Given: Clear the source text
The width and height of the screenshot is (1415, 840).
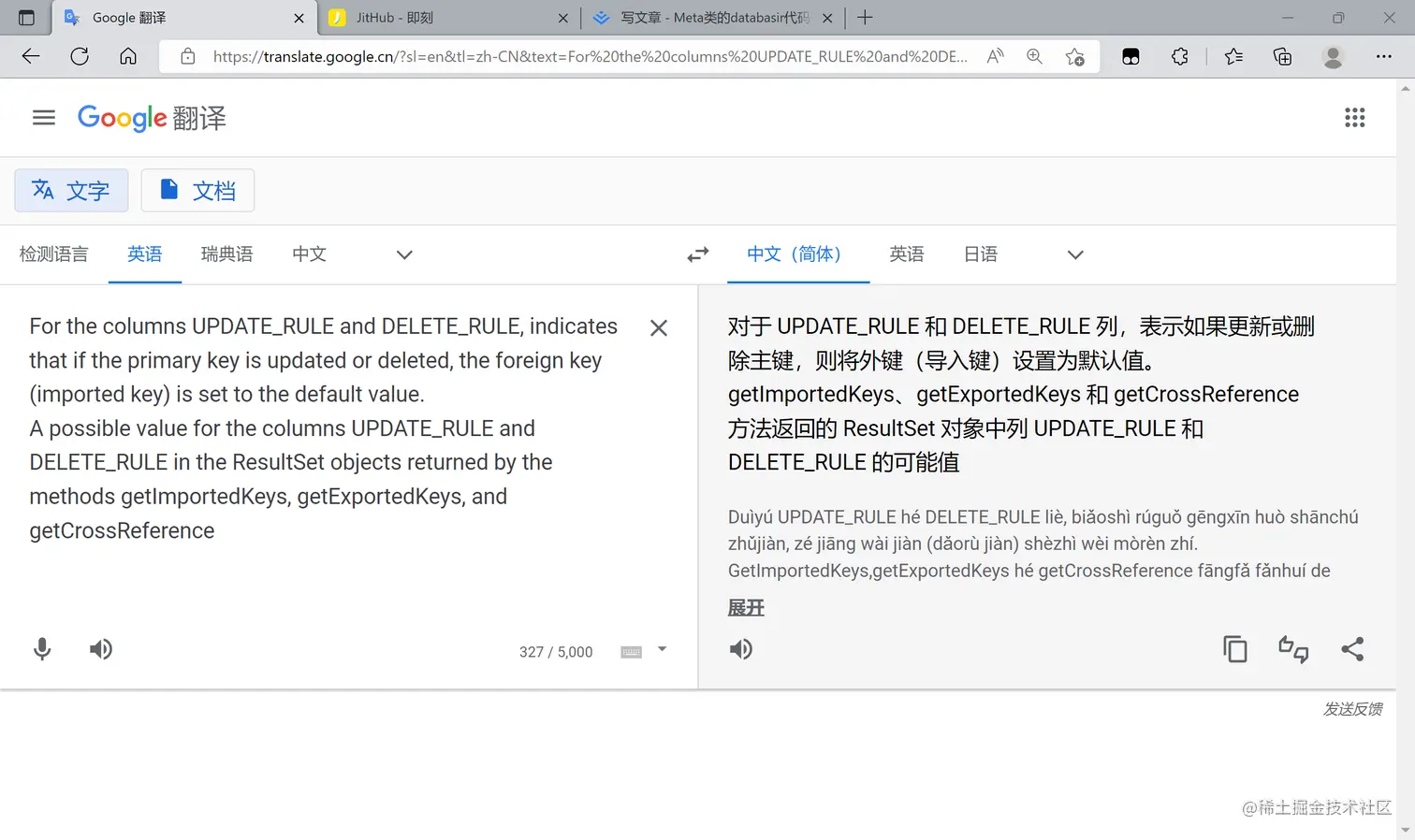Looking at the screenshot, I should coord(659,328).
